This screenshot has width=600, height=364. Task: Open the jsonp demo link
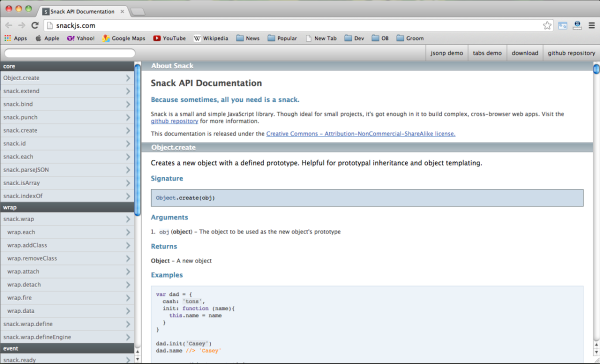pos(447,53)
